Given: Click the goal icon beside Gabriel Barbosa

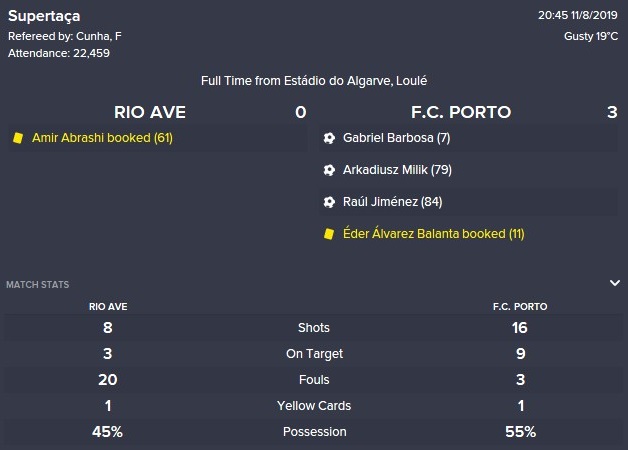Looking at the screenshot, I should click(329, 138).
